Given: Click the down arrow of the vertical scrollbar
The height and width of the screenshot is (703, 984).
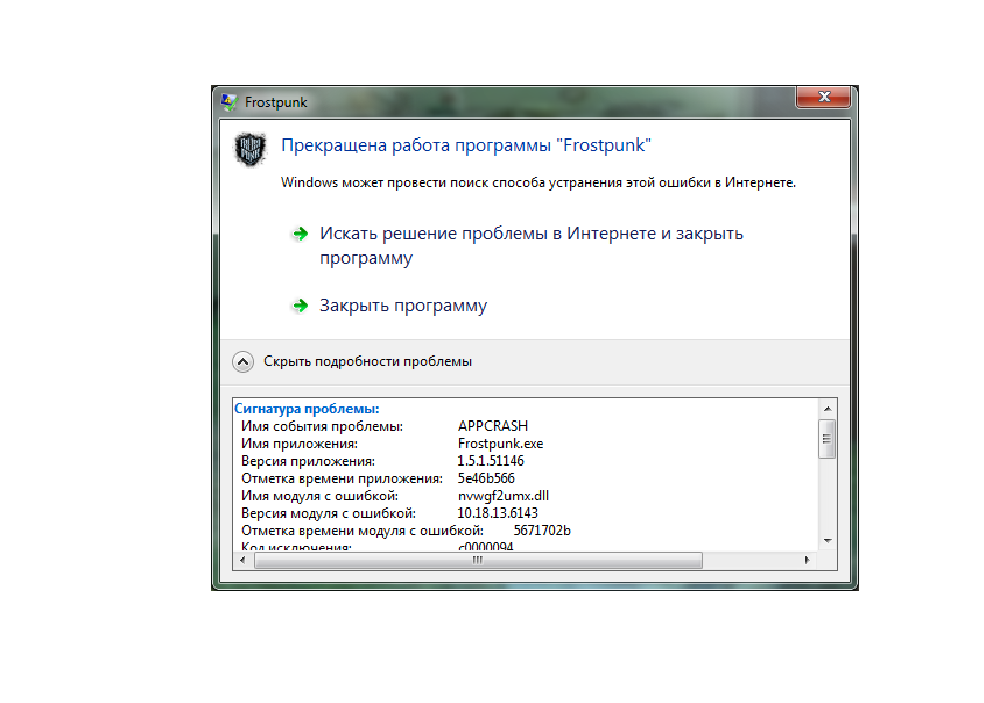Looking at the screenshot, I should pos(828,543).
